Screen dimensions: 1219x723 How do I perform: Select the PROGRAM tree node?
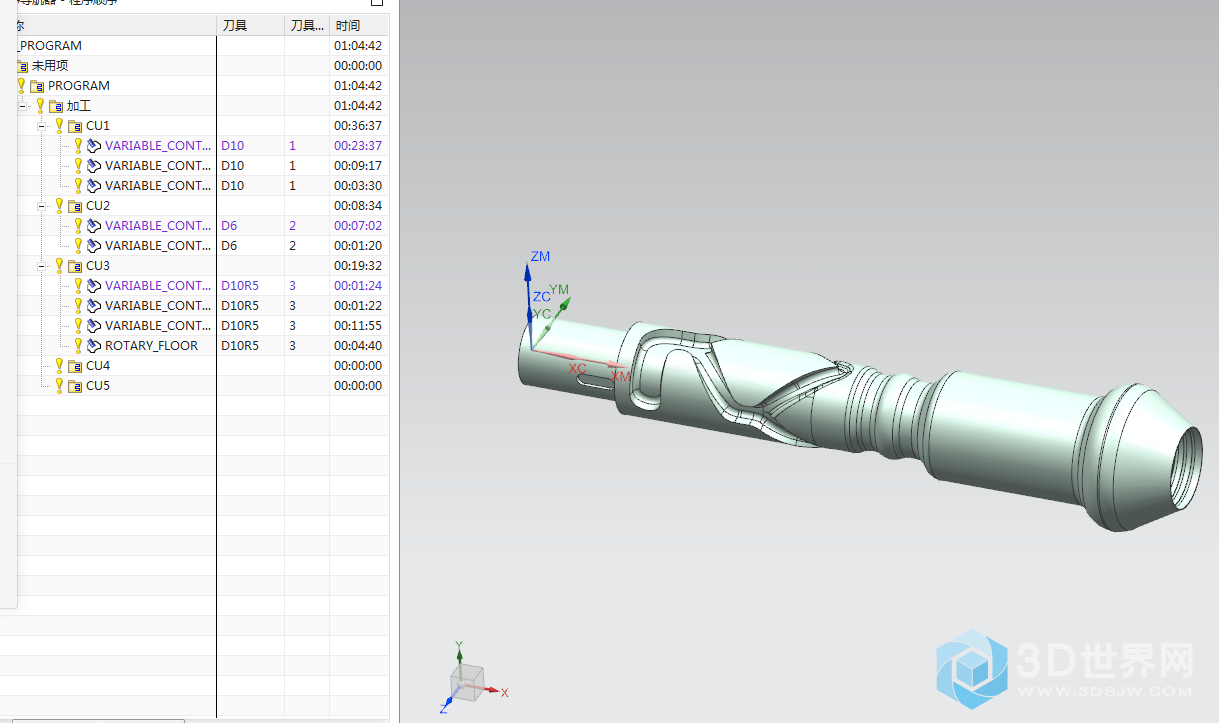click(x=79, y=86)
